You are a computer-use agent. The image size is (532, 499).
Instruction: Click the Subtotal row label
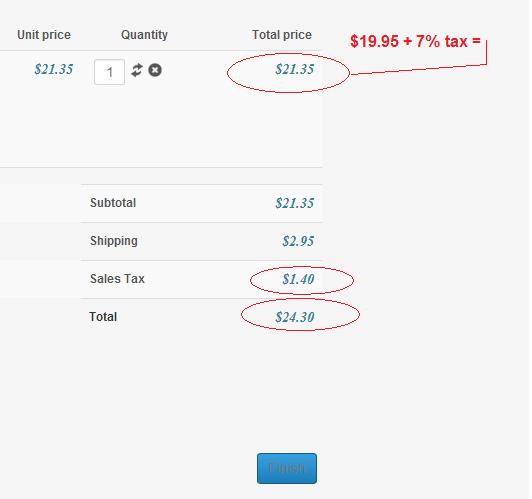tap(113, 203)
